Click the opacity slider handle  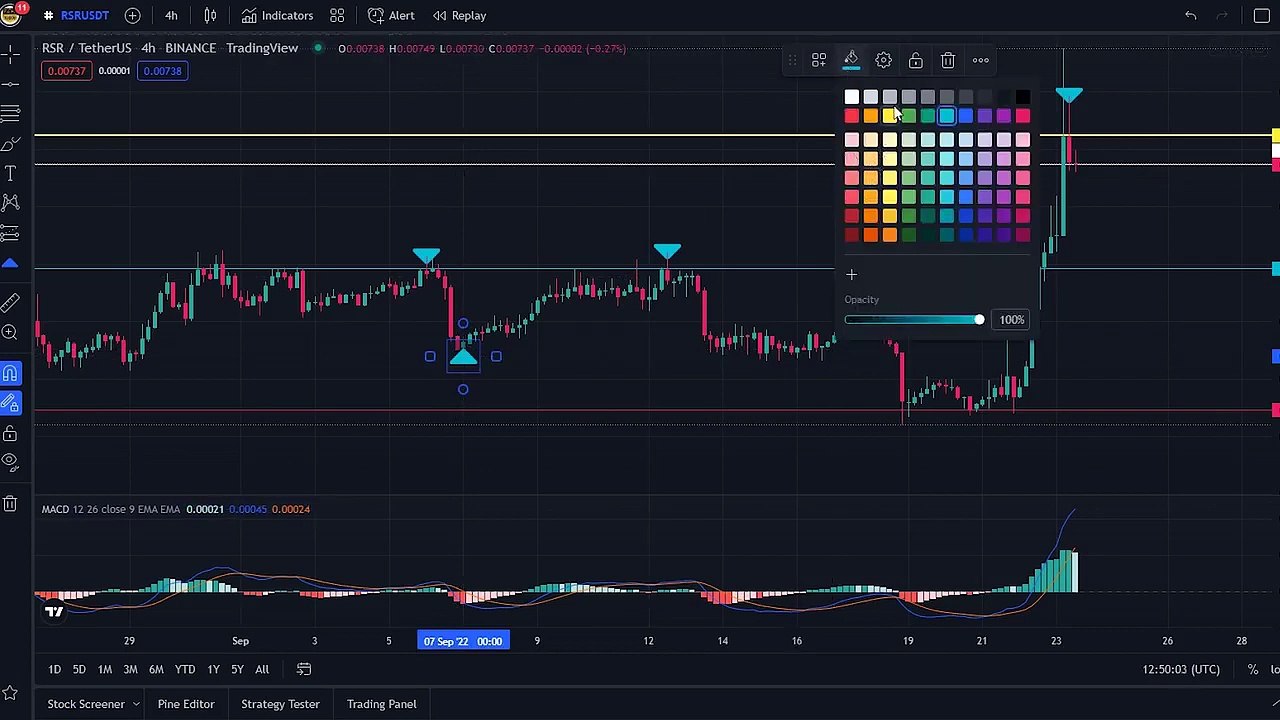[979, 319]
